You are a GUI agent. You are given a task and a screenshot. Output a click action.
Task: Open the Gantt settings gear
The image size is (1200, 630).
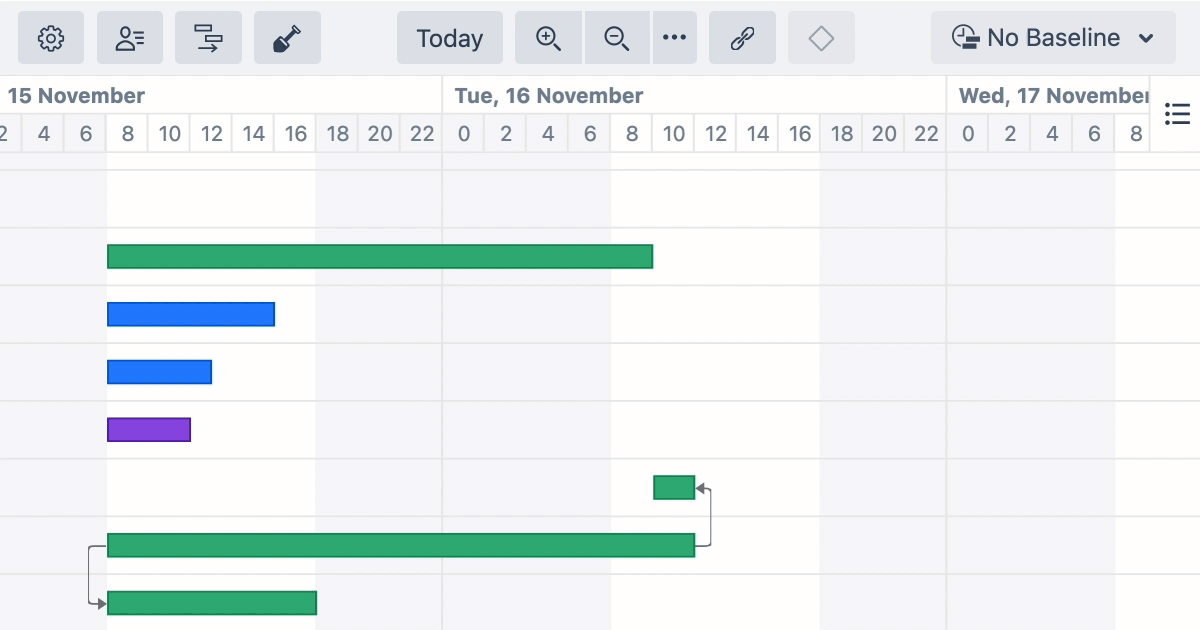coord(51,38)
